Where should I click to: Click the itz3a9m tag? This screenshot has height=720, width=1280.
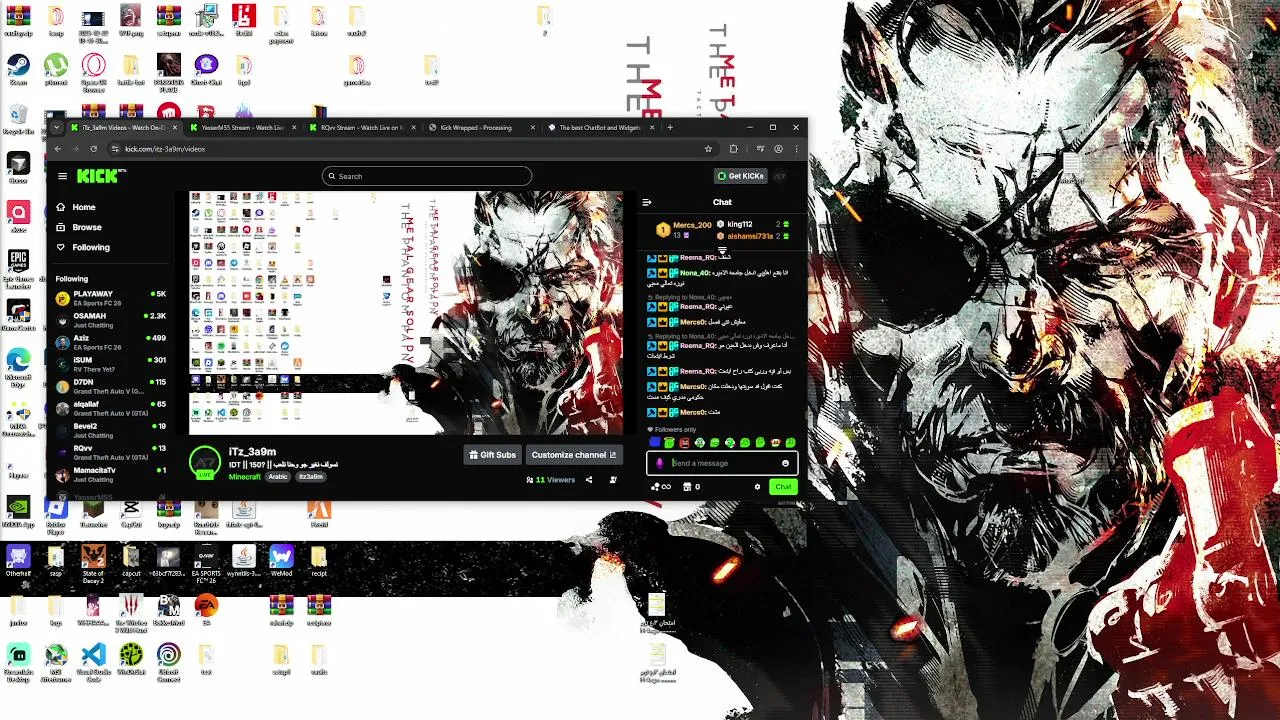(x=310, y=477)
